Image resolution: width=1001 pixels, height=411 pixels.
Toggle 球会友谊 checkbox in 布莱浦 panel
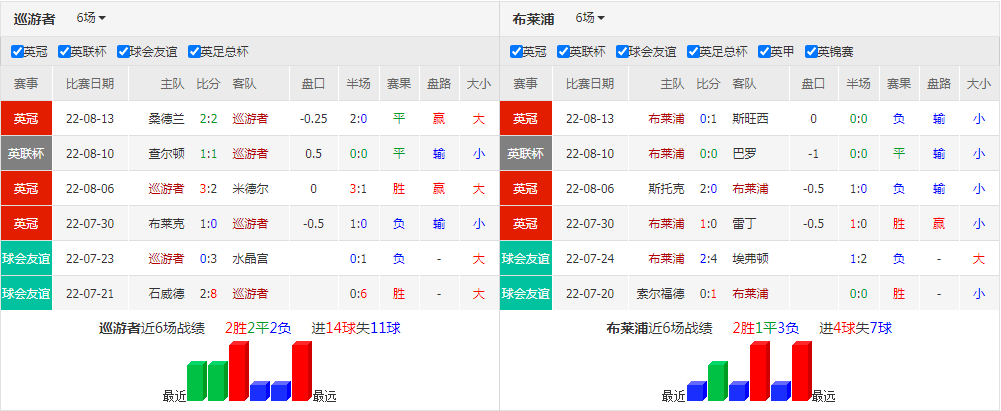pyautogui.click(x=621, y=52)
